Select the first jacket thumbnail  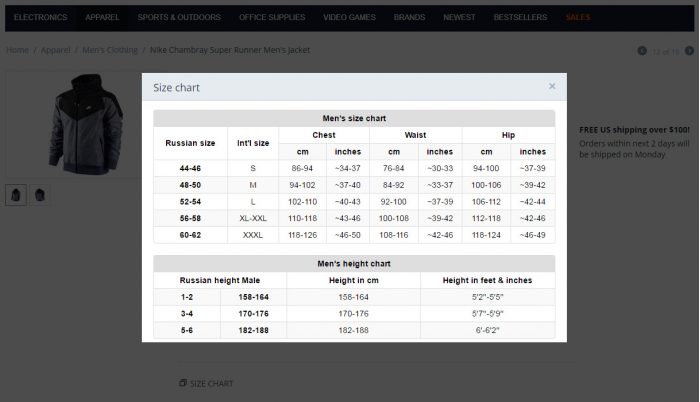pos(16,195)
